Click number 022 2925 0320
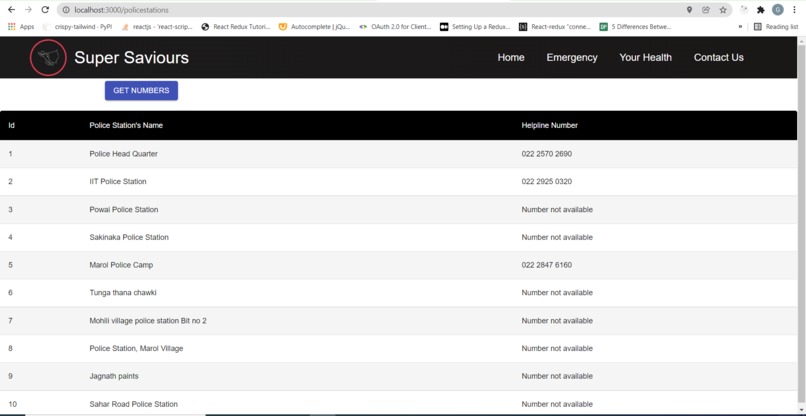This screenshot has width=806, height=416. pos(546,182)
